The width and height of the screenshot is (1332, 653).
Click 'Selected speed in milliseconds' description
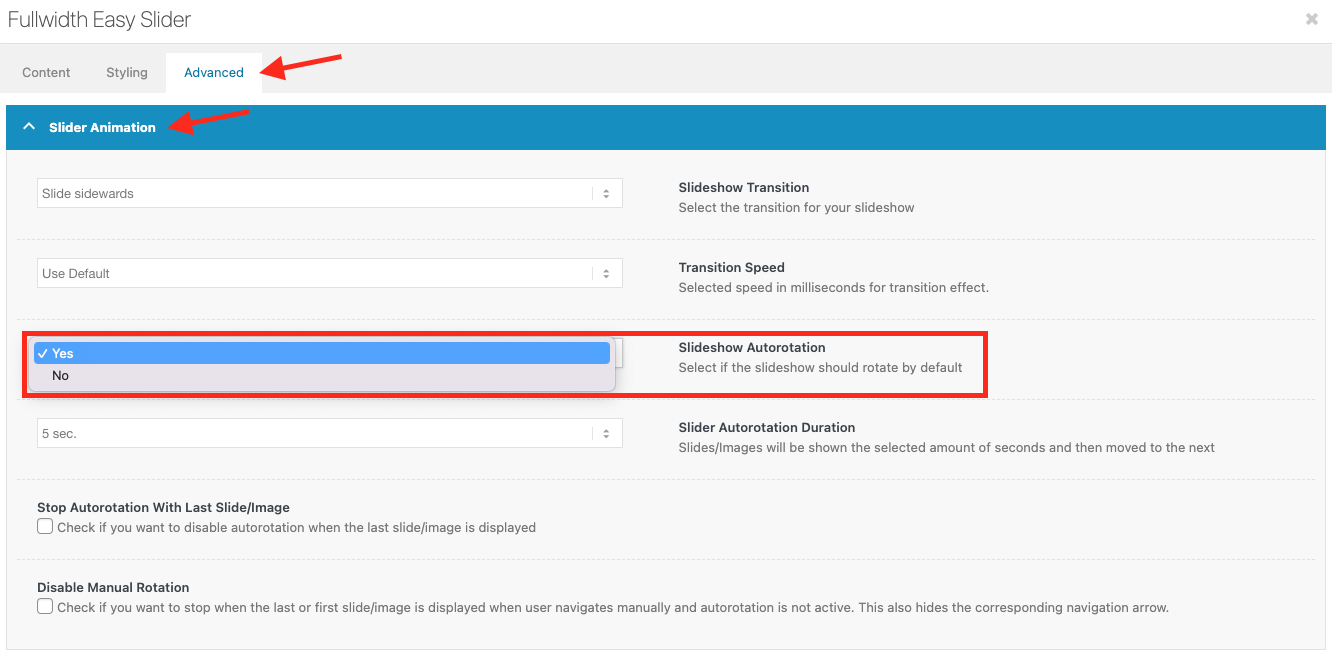pyautogui.click(x=834, y=287)
